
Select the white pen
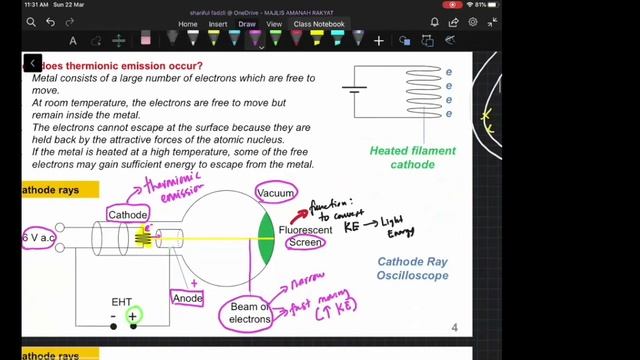(x=193, y=38)
